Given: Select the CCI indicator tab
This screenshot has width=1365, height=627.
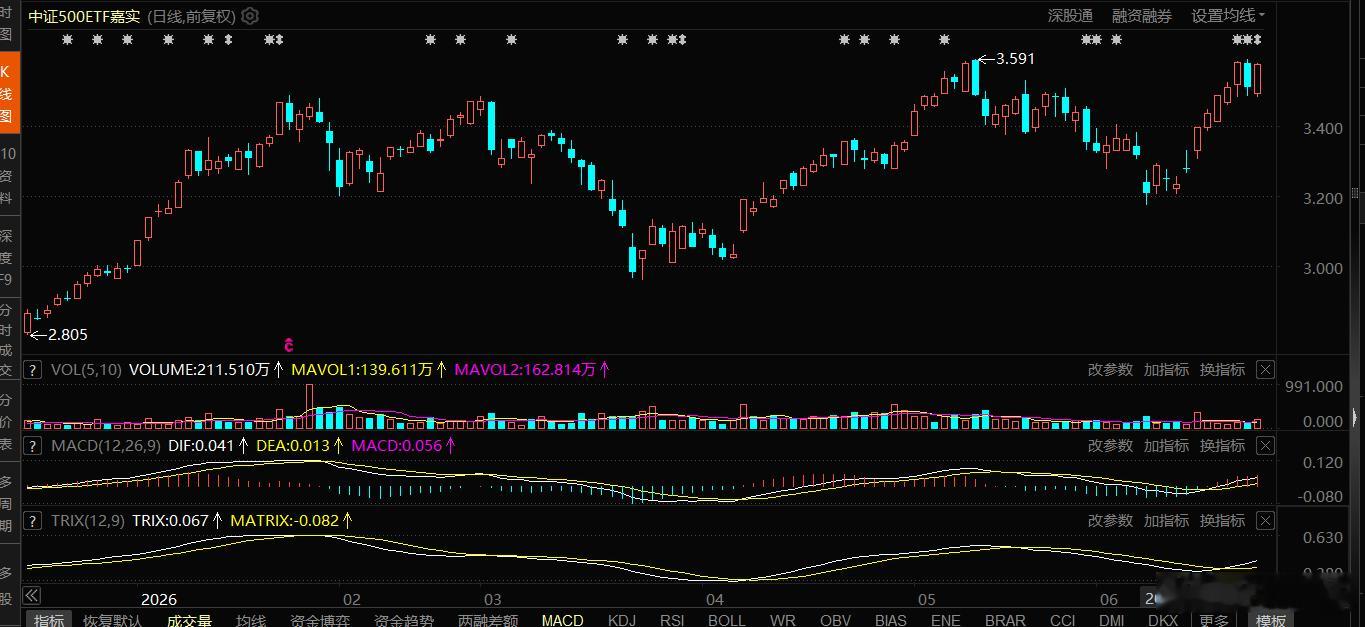Looking at the screenshot, I should 1062,620.
